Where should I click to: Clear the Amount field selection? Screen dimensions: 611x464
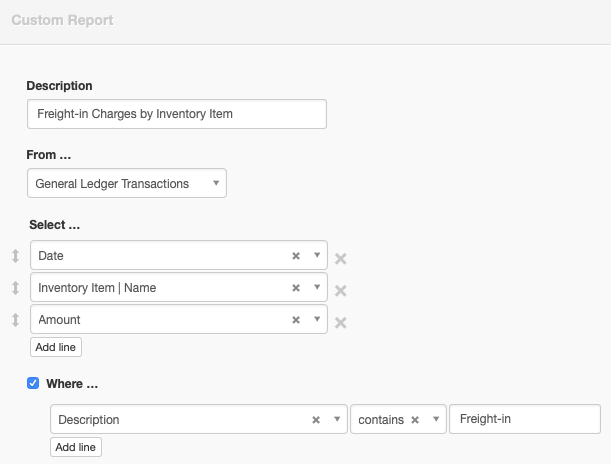296,320
